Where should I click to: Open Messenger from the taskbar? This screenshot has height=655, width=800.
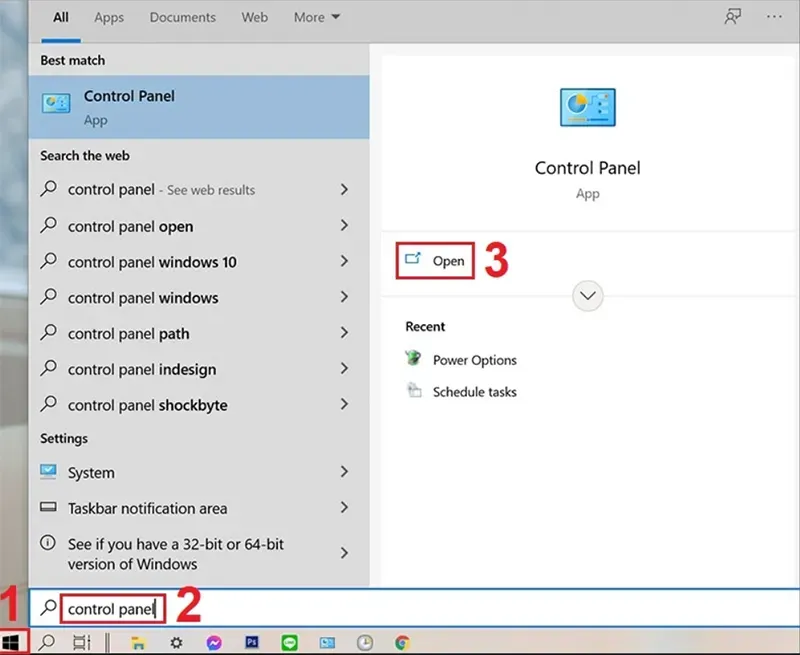pyautogui.click(x=213, y=643)
